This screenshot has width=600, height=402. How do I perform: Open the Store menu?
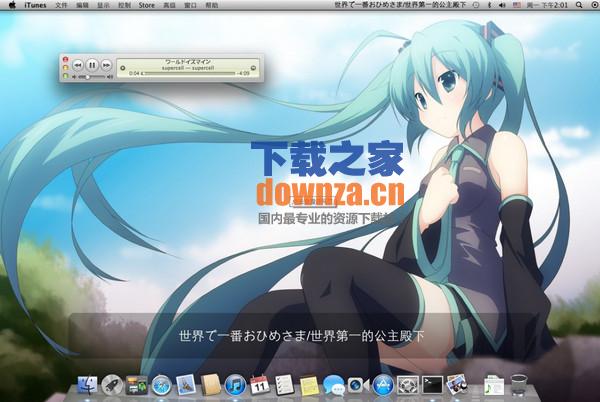[147, 5]
